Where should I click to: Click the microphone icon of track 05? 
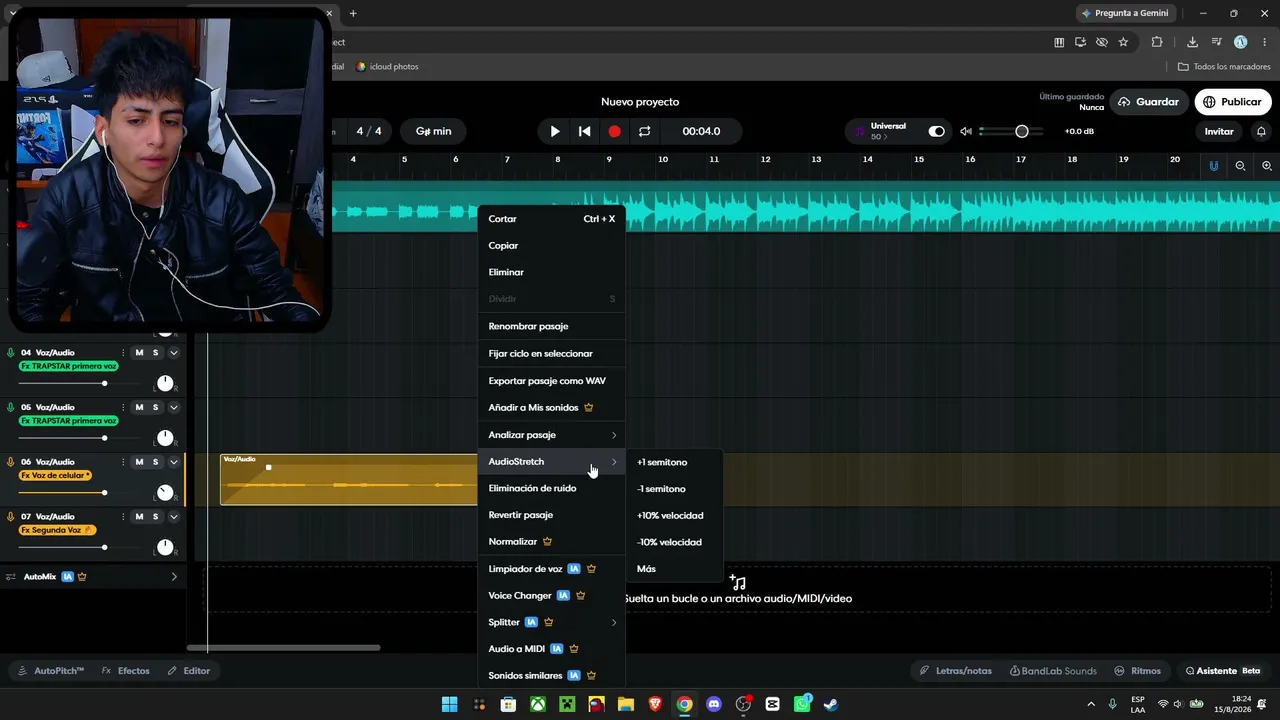coord(11,407)
